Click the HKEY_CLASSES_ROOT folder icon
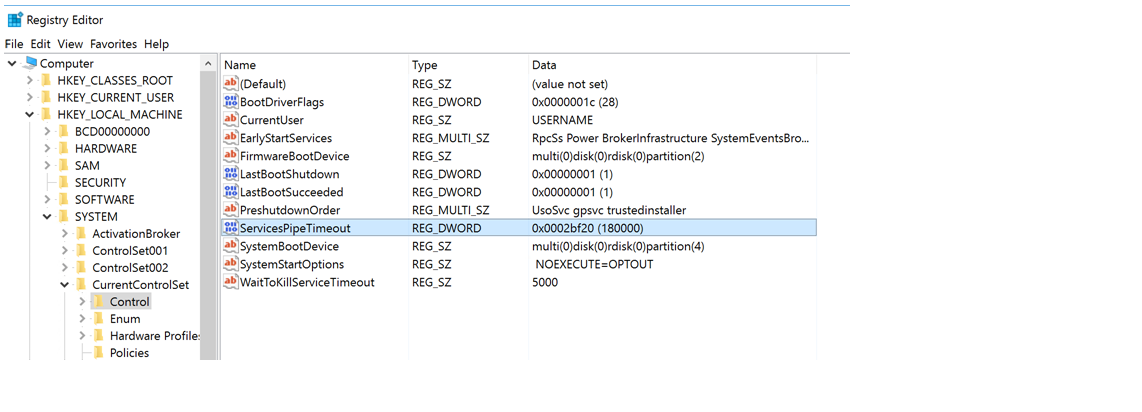1142x412 pixels. [47, 80]
